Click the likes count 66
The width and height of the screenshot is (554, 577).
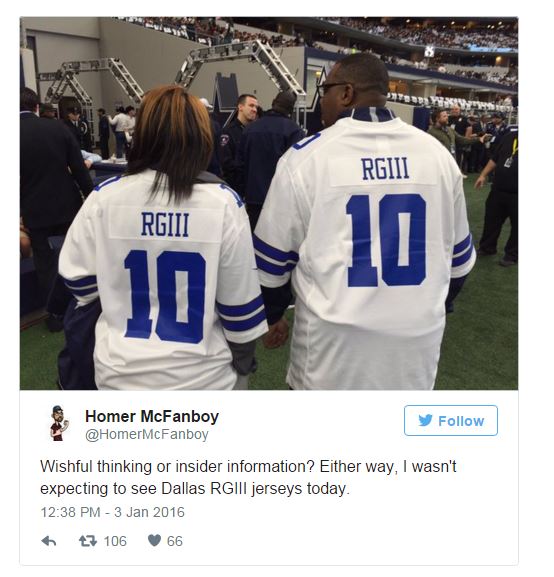click(174, 541)
